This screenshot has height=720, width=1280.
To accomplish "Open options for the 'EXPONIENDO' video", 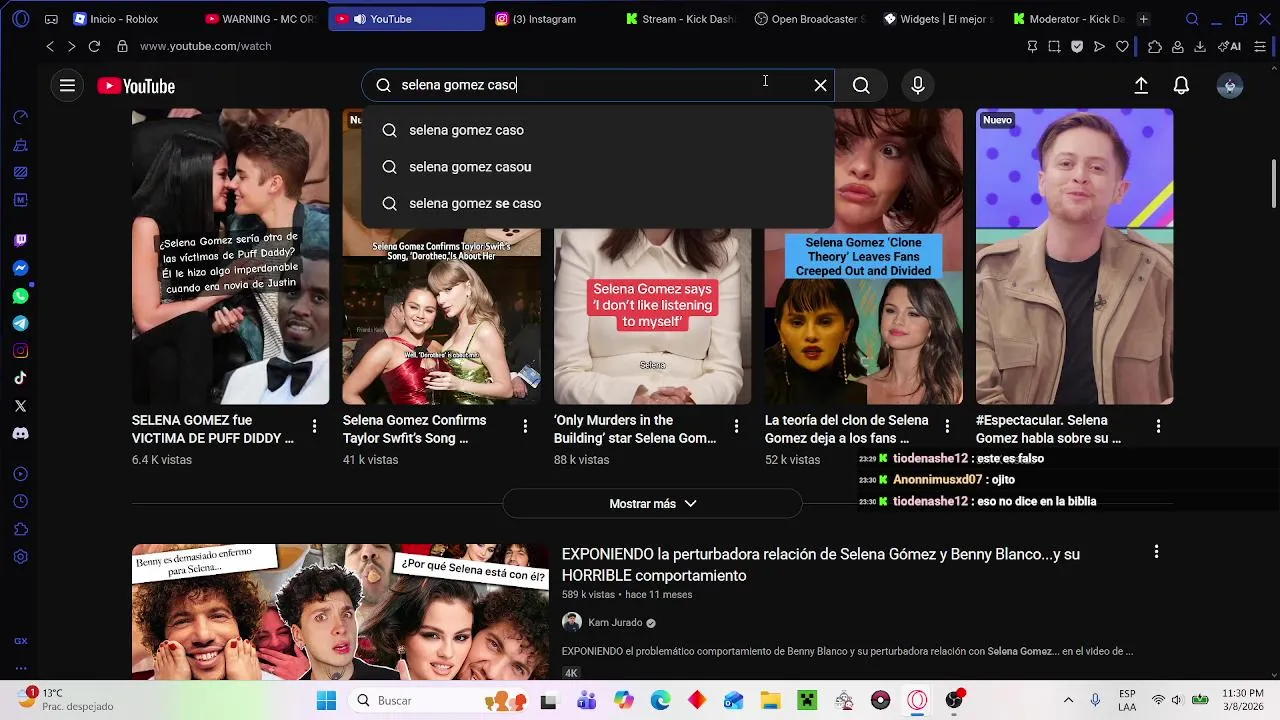I will [1156, 552].
